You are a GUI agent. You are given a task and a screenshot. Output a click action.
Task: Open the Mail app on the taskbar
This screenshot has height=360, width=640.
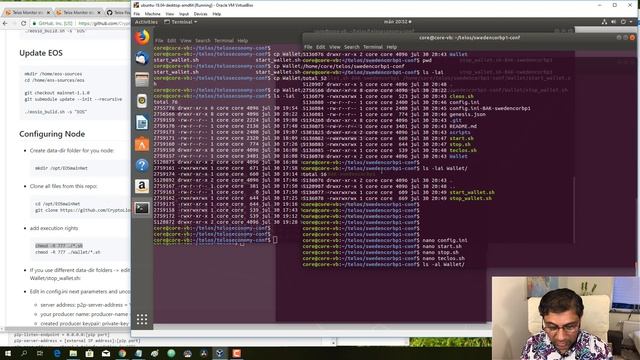coord(106,353)
